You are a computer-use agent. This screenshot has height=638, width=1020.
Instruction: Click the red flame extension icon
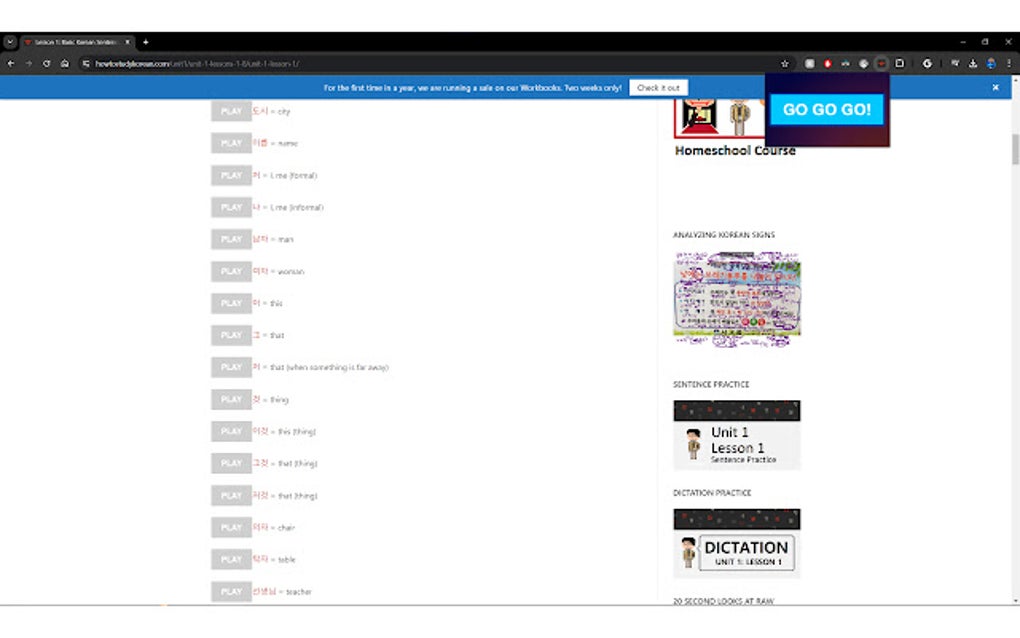pos(828,62)
